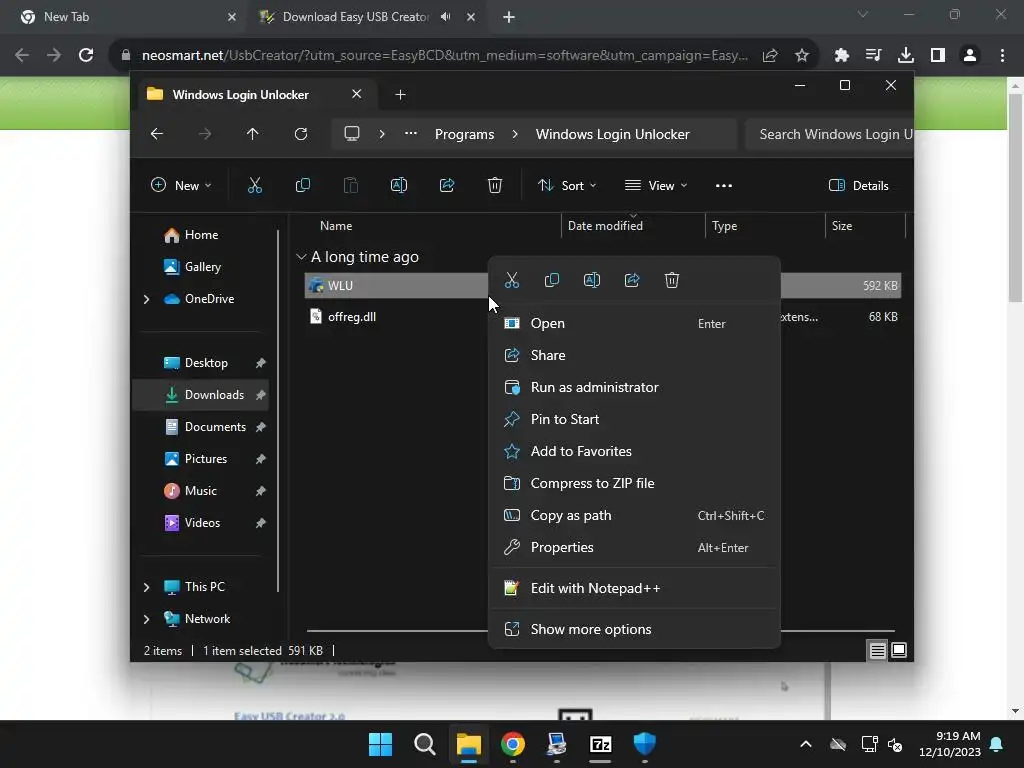Click Copy icon in Explorer toolbar
This screenshot has width=1024, height=768.
pyautogui.click(x=303, y=185)
